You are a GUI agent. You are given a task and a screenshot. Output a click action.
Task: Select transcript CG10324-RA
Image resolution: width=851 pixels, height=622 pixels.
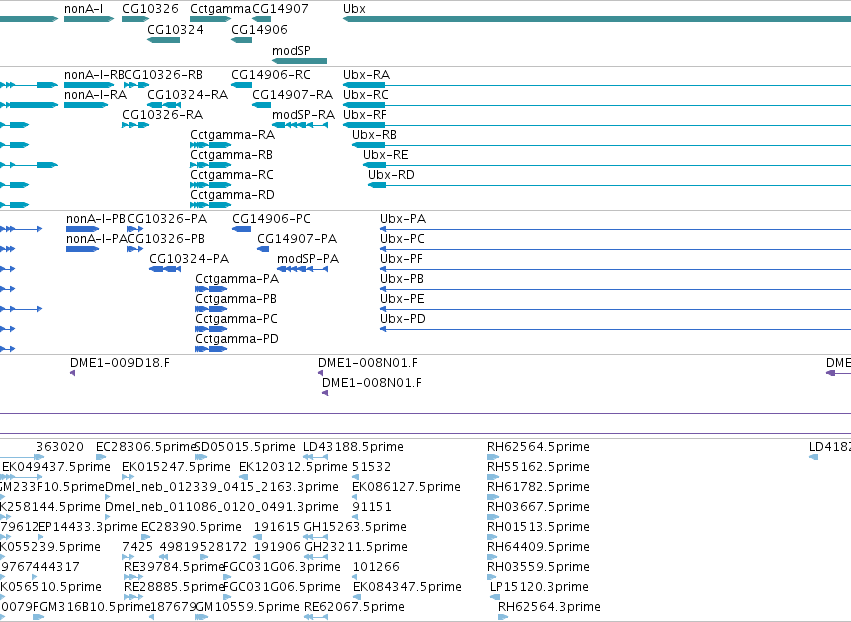tap(188, 94)
